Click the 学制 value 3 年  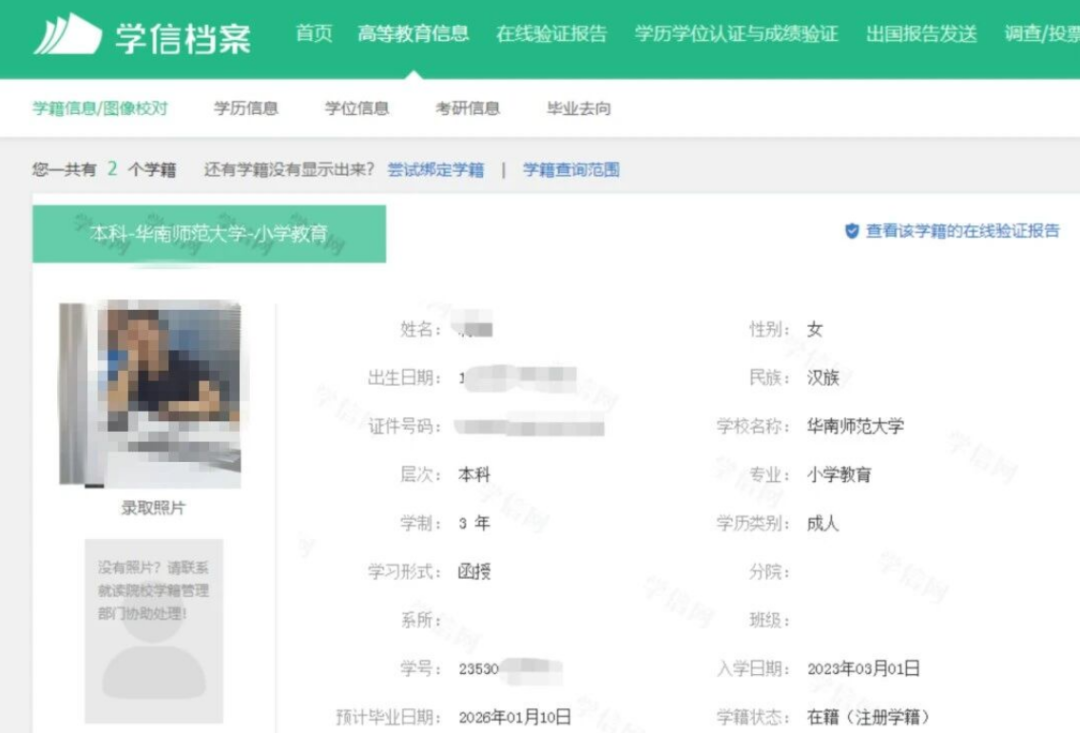475,524
